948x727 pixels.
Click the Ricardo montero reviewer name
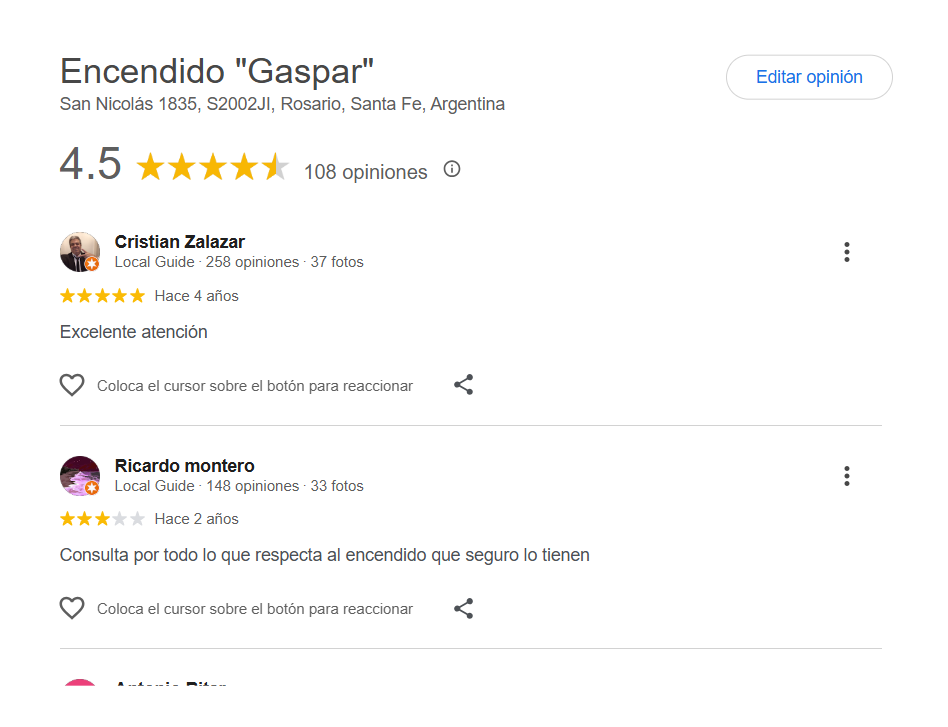[185, 466]
